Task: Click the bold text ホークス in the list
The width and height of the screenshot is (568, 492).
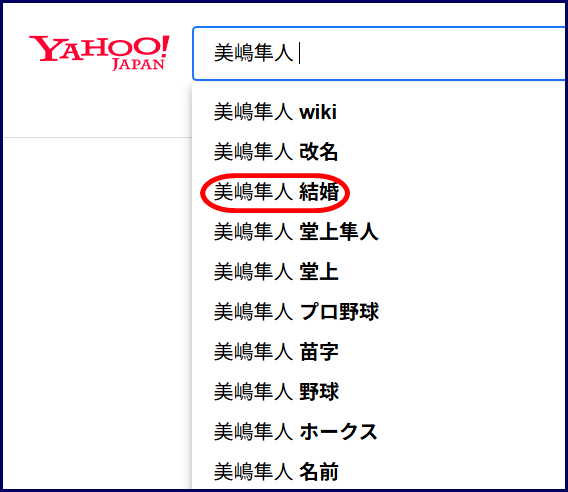Action: [x=339, y=432]
